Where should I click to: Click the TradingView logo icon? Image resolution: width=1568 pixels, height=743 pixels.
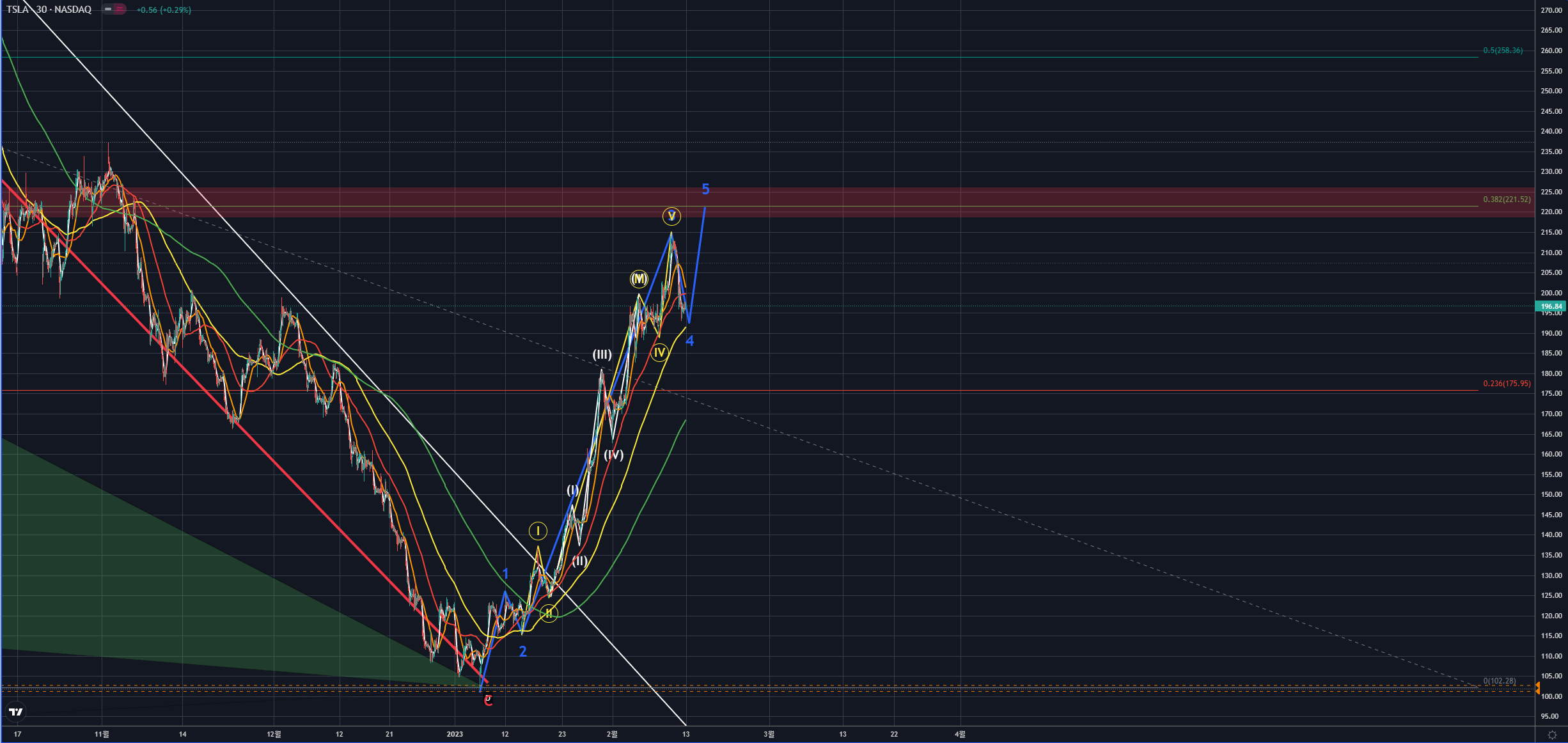tap(16, 712)
